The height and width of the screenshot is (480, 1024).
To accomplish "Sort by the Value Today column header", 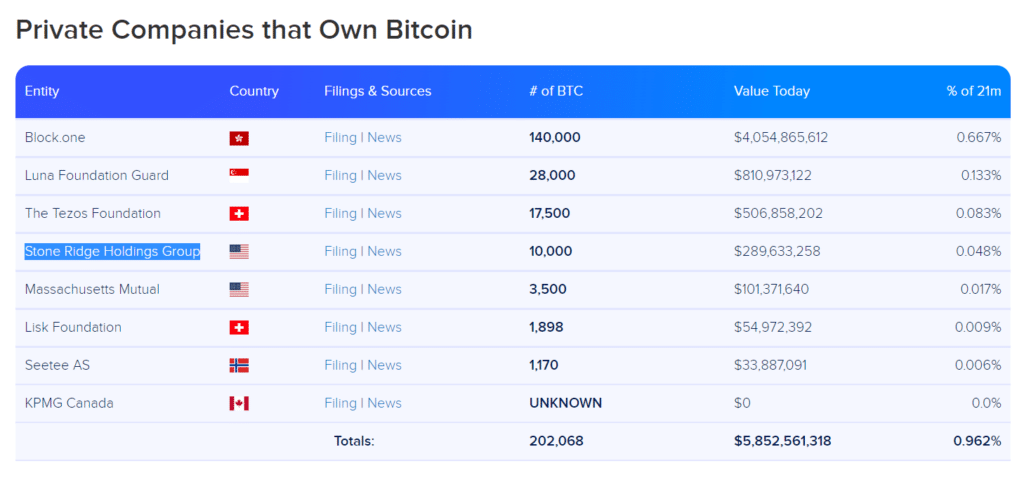I will coord(772,91).
